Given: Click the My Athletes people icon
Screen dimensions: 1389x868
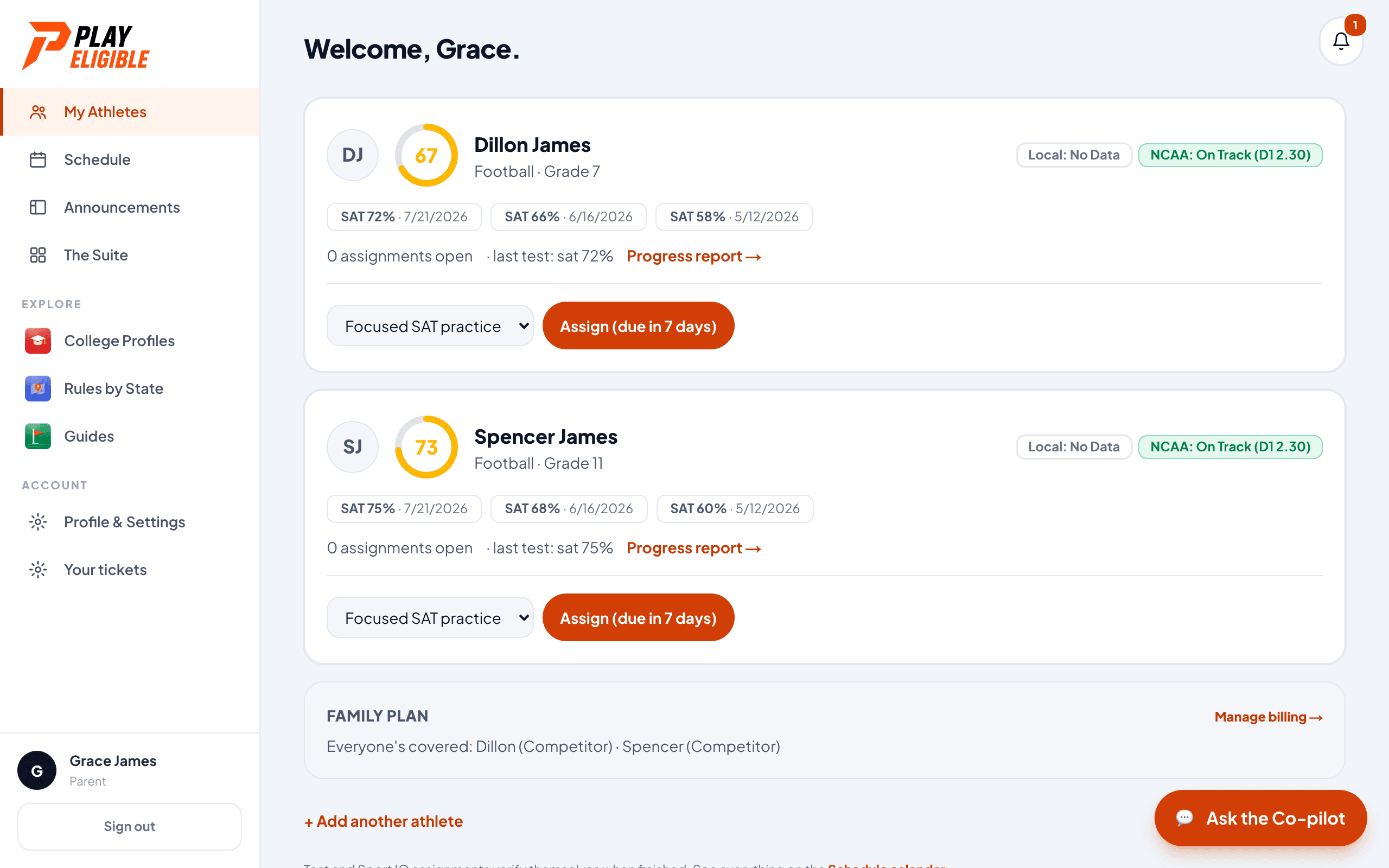Looking at the screenshot, I should [x=38, y=112].
